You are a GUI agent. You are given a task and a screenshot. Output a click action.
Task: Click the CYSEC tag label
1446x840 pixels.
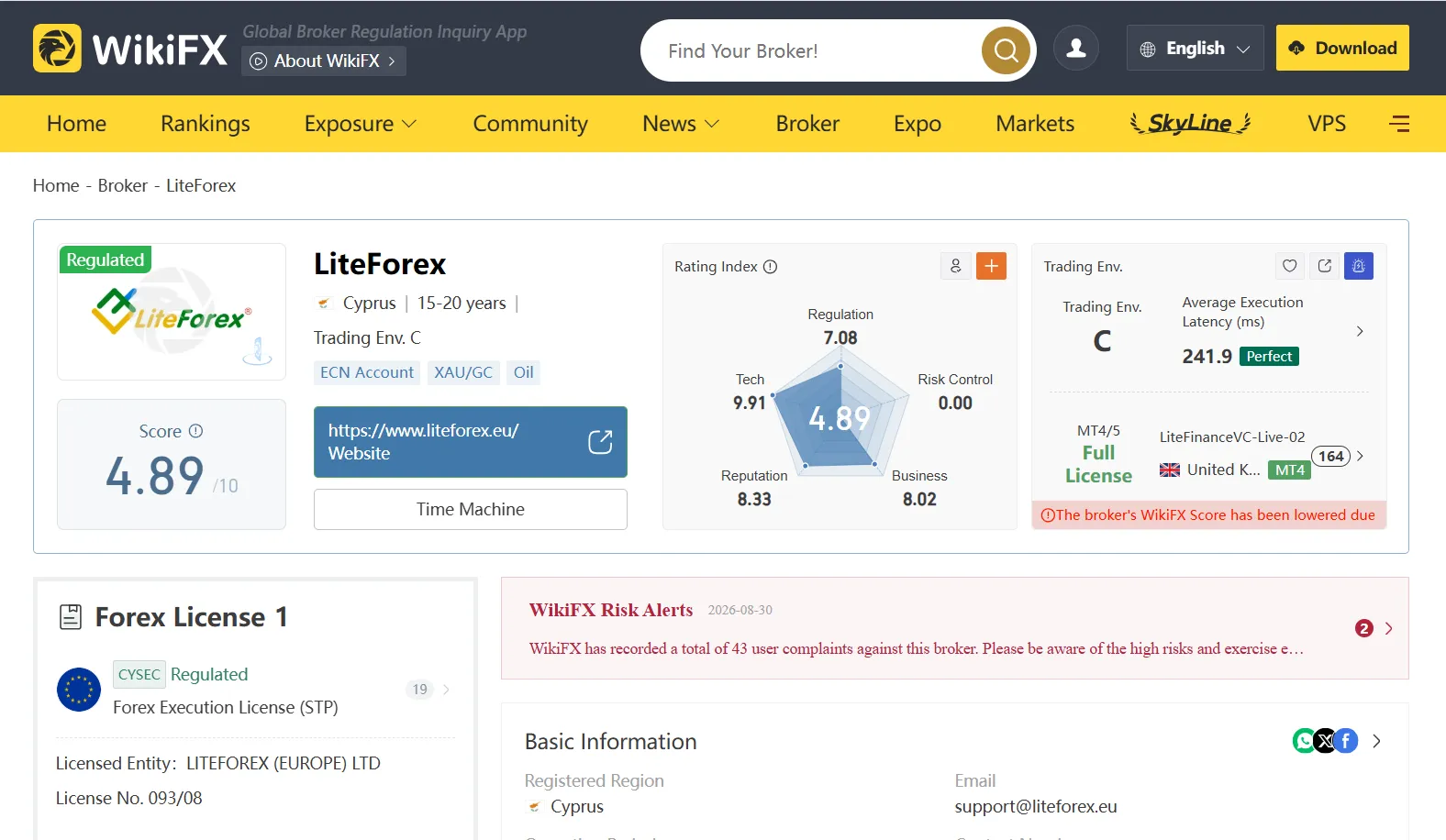[x=139, y=674]
